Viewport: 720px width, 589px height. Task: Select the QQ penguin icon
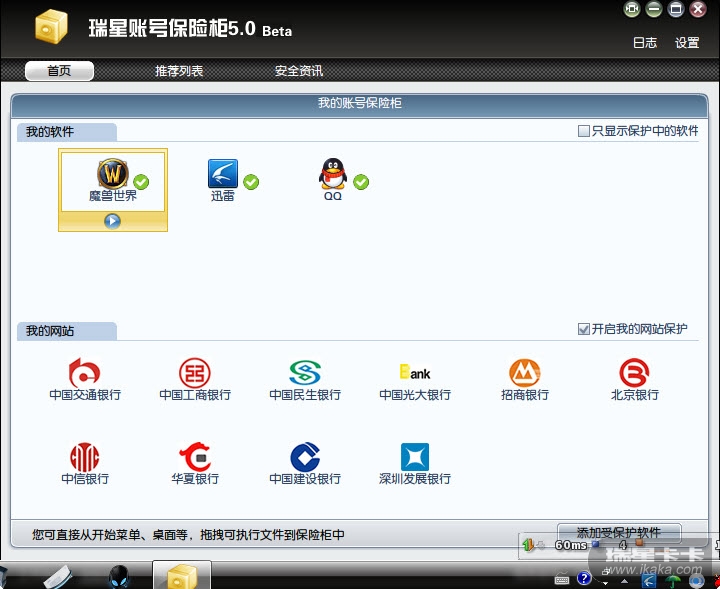[333, 174]
